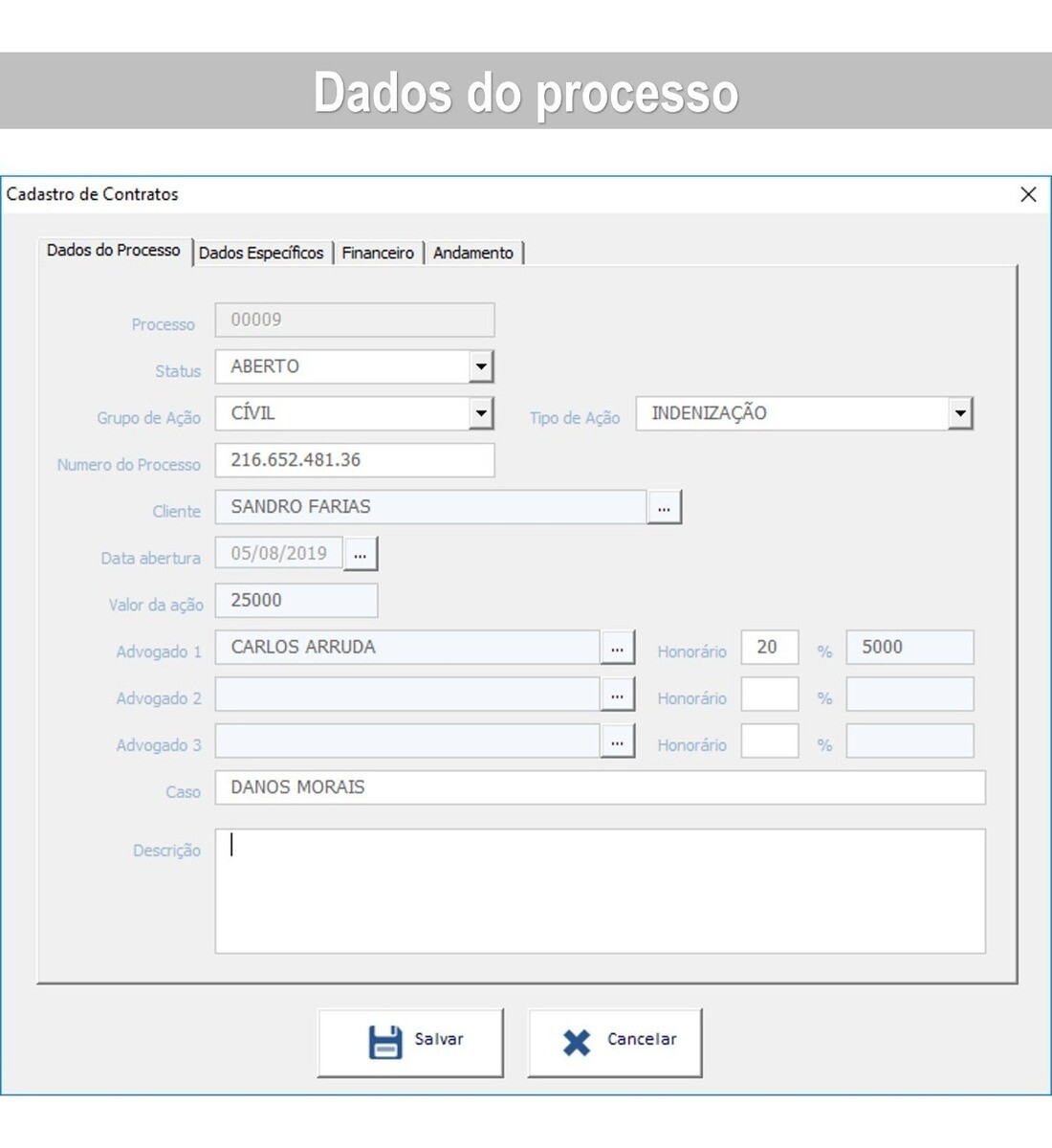Open date picker beside Data abertura
This screenshot has width=1052, height=1148.
pos(361,554)
